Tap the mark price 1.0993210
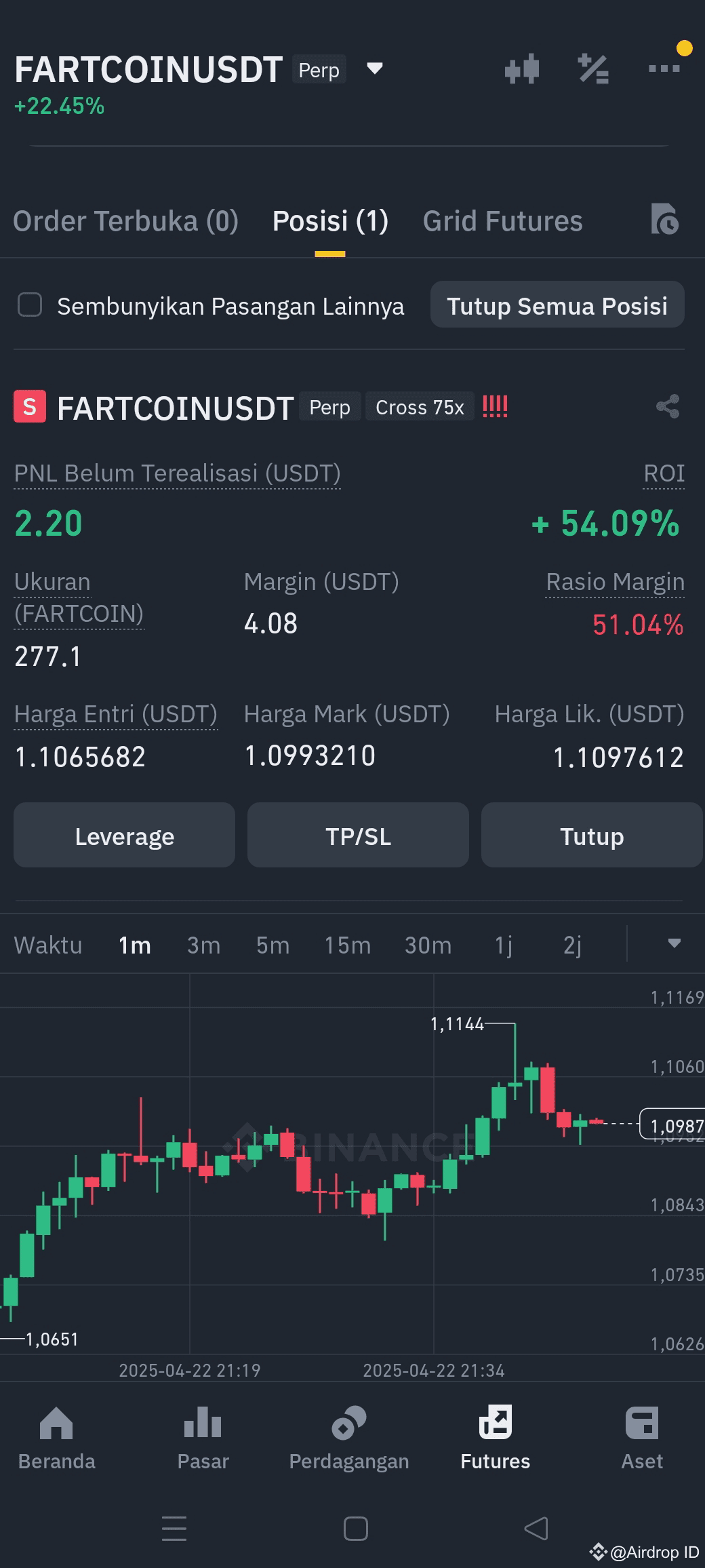The image size is (705, 1568). tap(310, 756)
